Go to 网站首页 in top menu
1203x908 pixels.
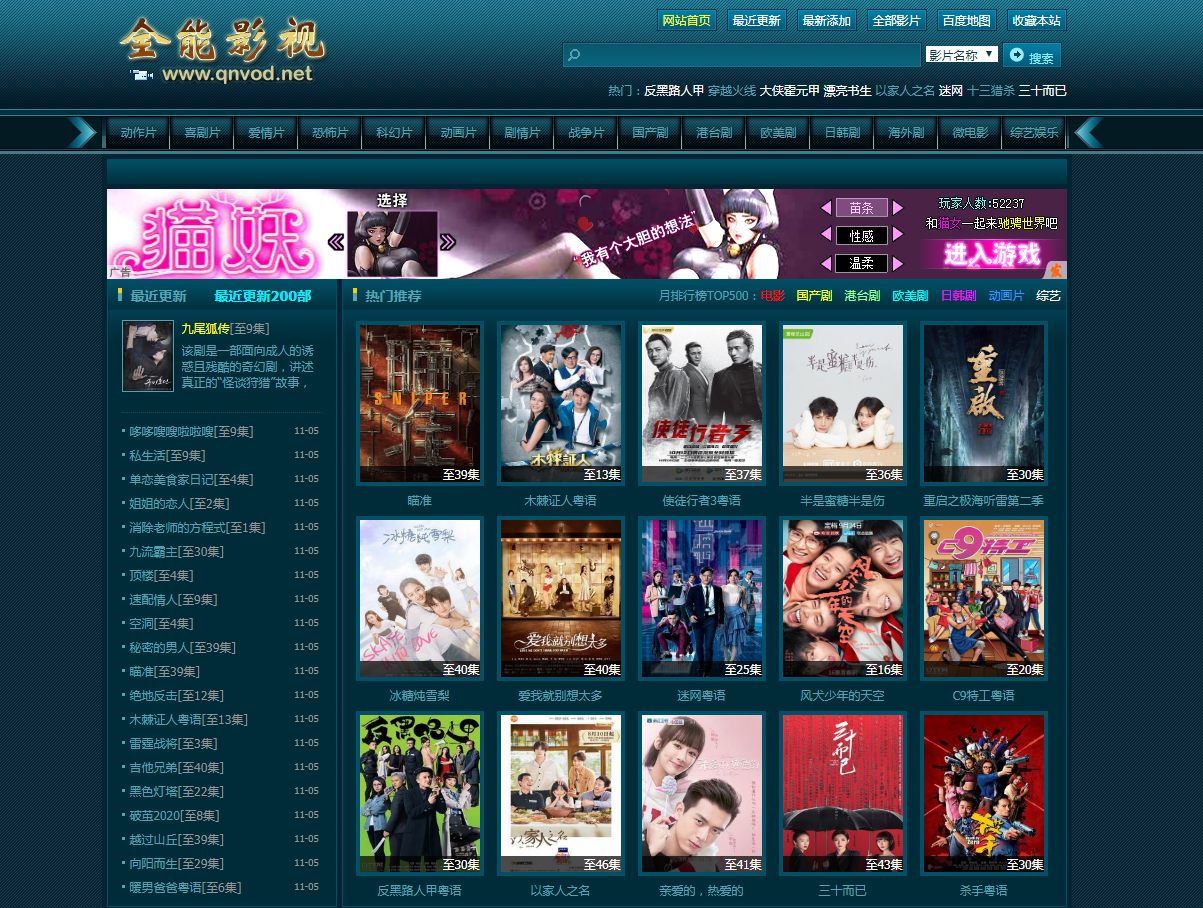tap(686, 21)
